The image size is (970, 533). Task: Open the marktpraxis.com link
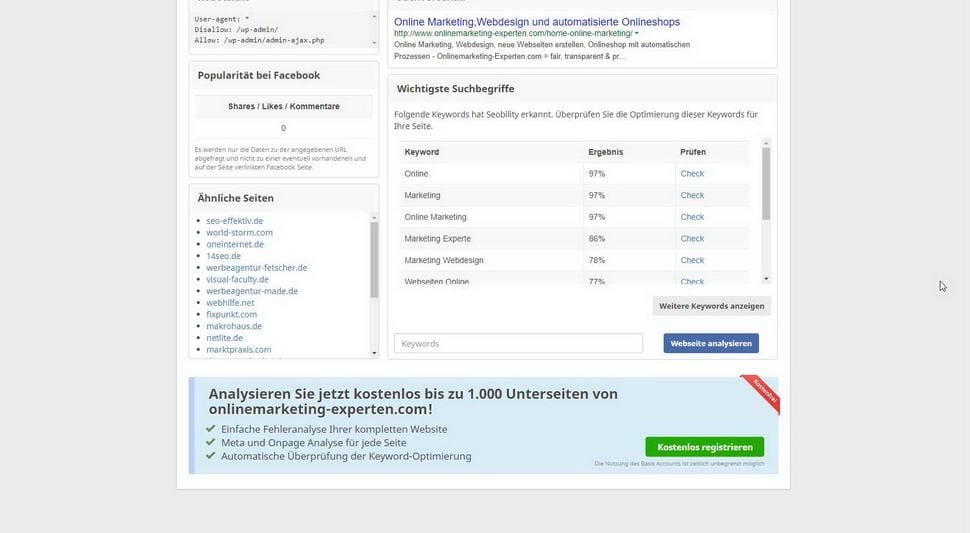coord(238,350)
